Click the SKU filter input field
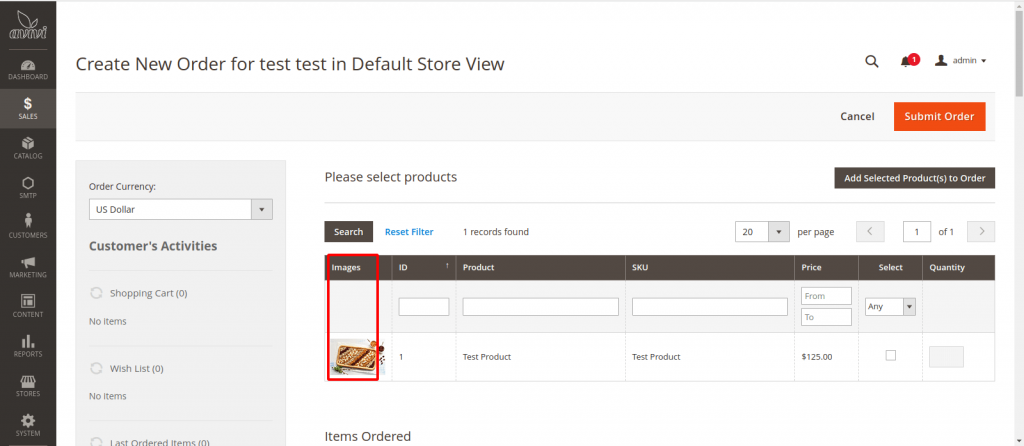Image resolution: width=1024 pixels, height=446 pixels. click(710, 306)
